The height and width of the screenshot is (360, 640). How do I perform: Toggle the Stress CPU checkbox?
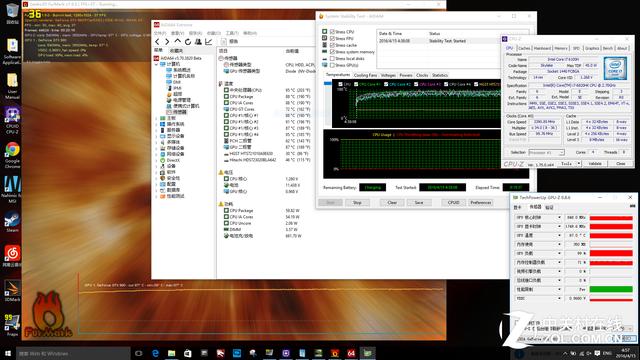pos(332,31)
